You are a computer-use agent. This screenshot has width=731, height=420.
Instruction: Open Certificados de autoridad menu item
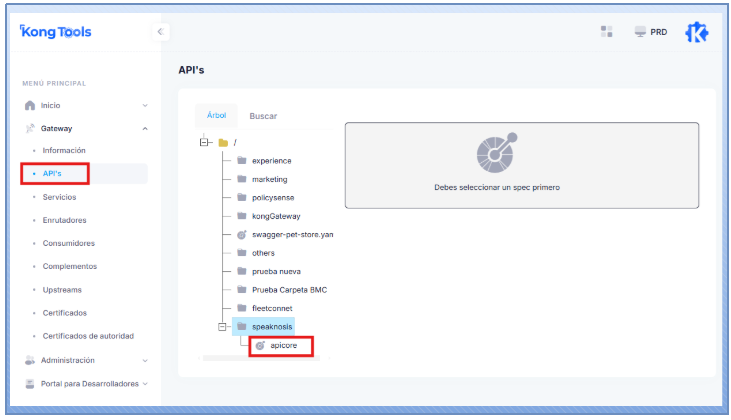coord(88,336)
